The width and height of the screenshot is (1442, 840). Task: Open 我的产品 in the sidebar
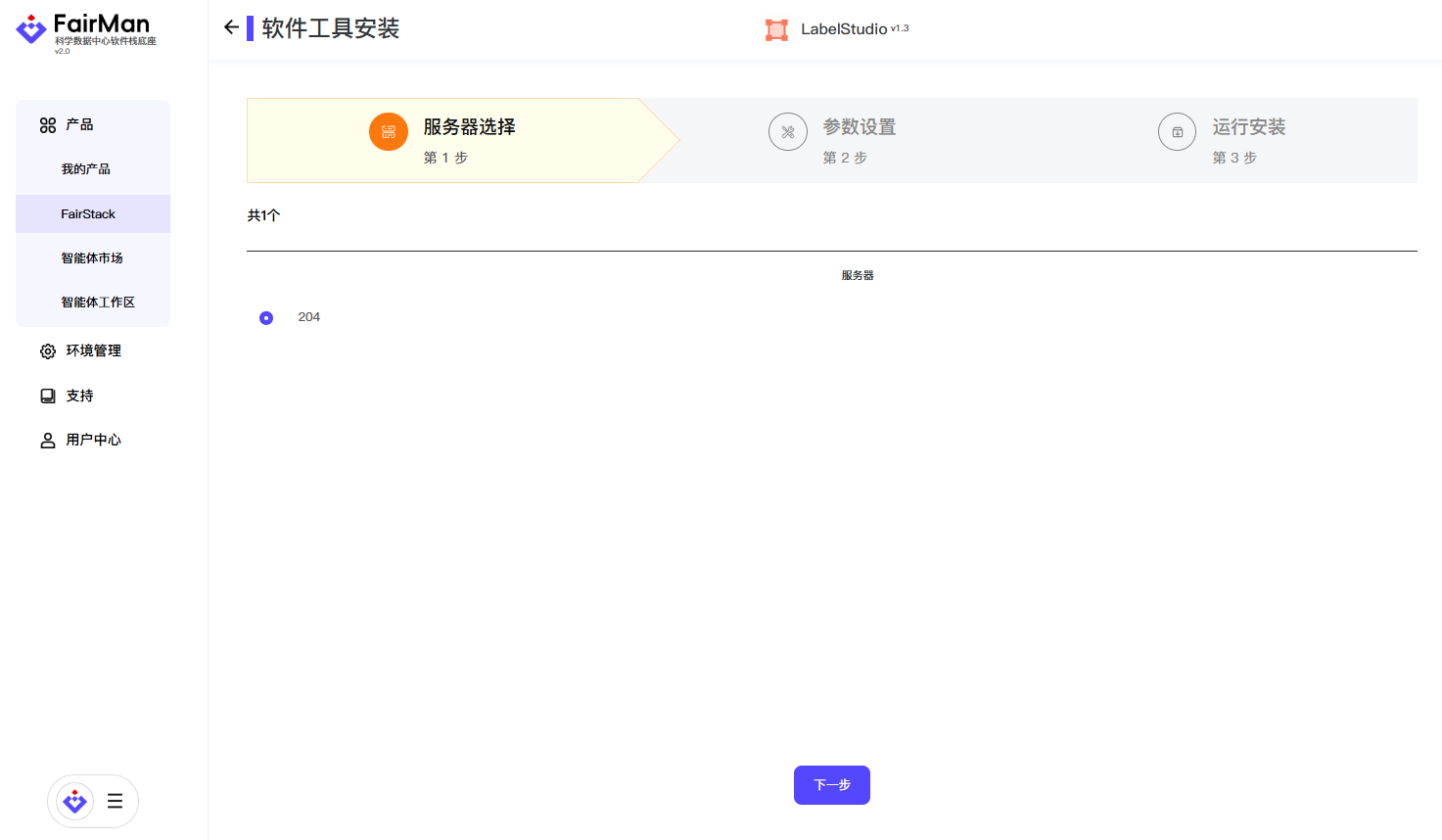[x=86, y=169]
